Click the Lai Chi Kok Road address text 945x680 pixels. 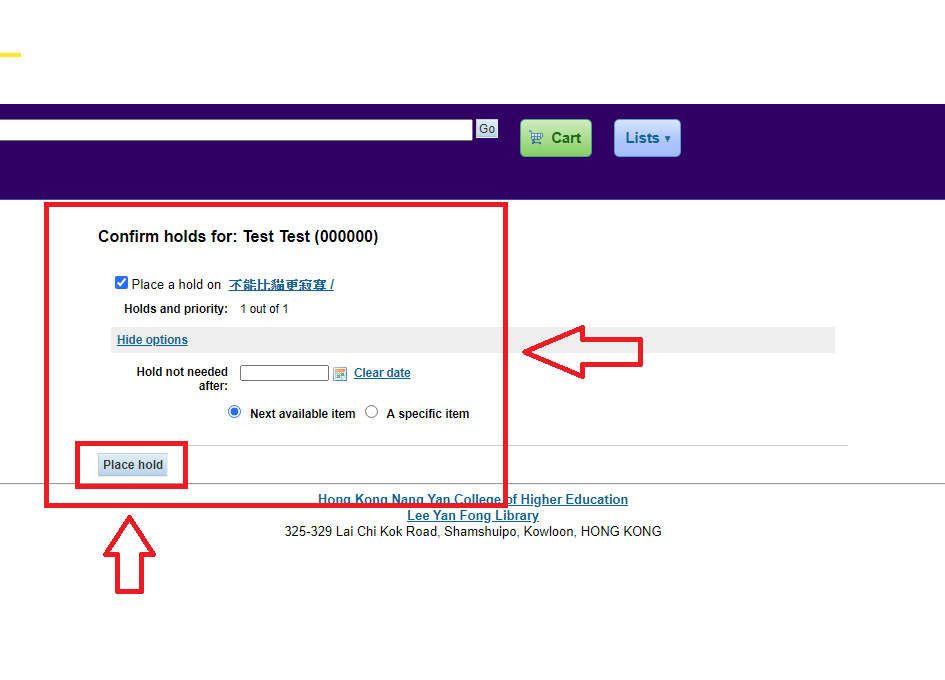(x=473, y=532)
